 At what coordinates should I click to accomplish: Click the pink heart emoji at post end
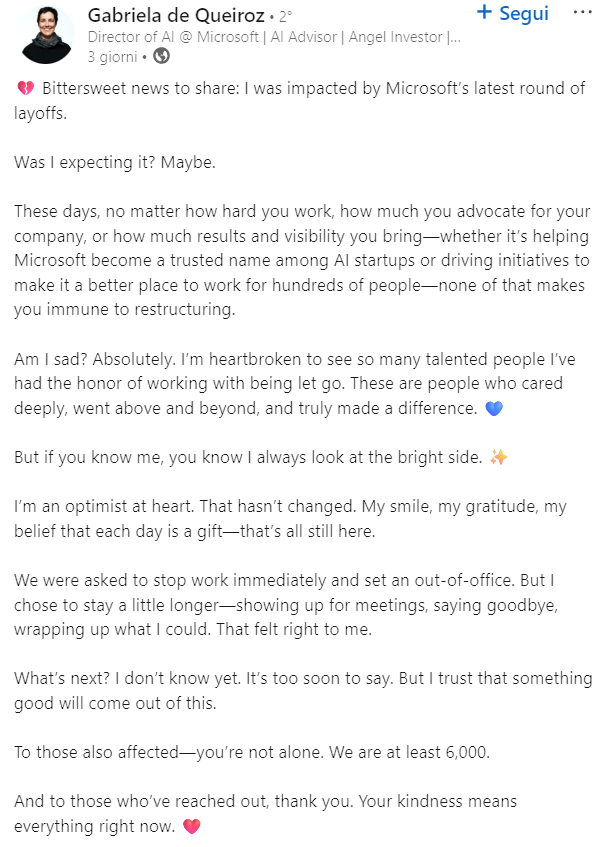coord(192,827)
